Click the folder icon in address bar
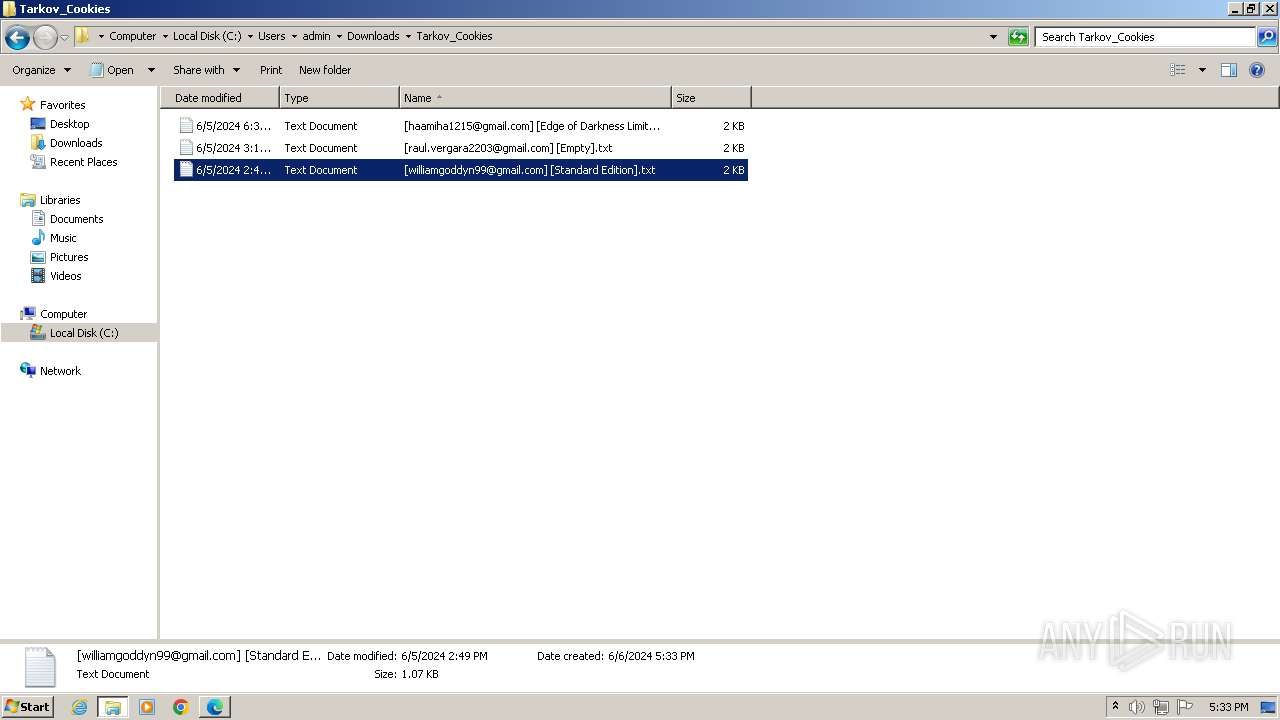The height and width of the screenshot is (720, 1280). point(83,36)
